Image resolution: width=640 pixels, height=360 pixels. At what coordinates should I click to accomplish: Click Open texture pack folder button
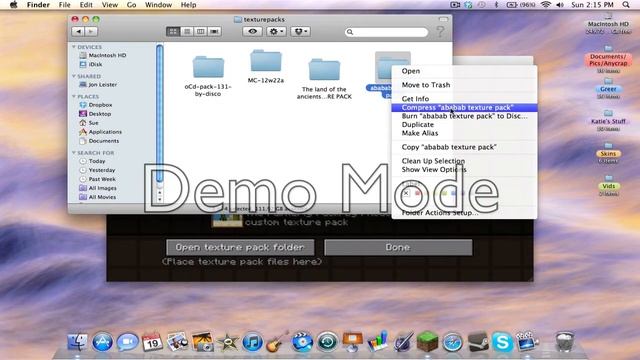240,247
